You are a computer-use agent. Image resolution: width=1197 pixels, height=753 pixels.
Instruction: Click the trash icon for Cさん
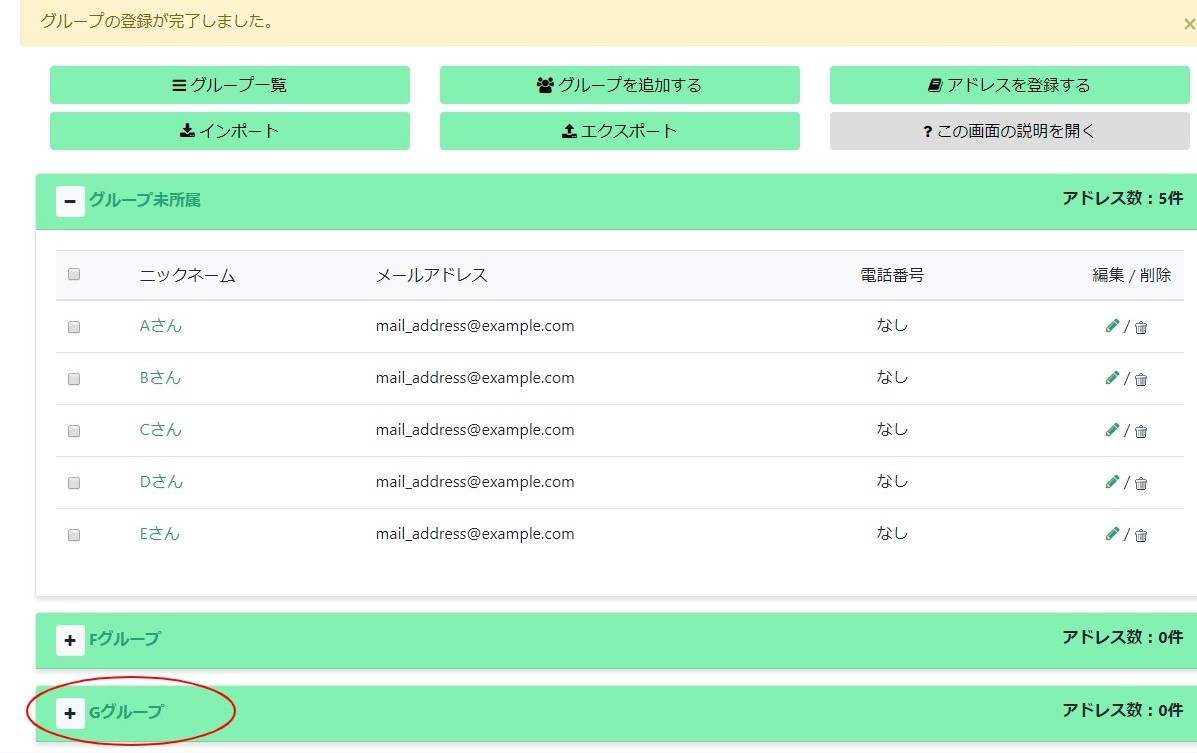coord(1140,431)
